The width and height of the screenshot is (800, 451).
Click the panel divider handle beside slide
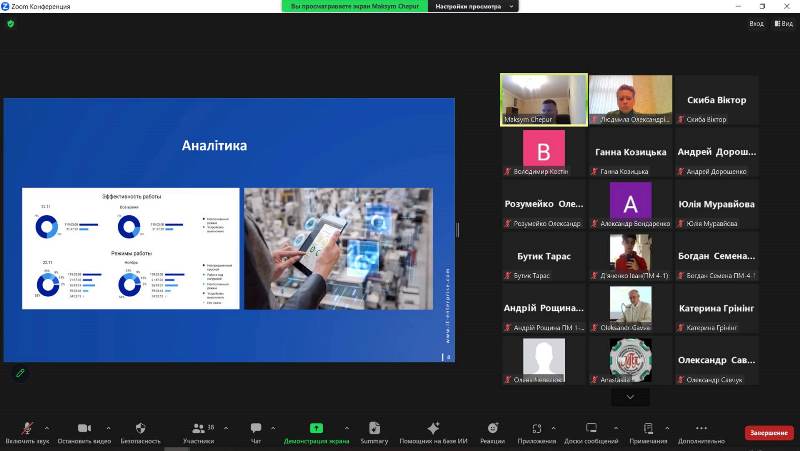pyautogui.click(x=458, y=230)
